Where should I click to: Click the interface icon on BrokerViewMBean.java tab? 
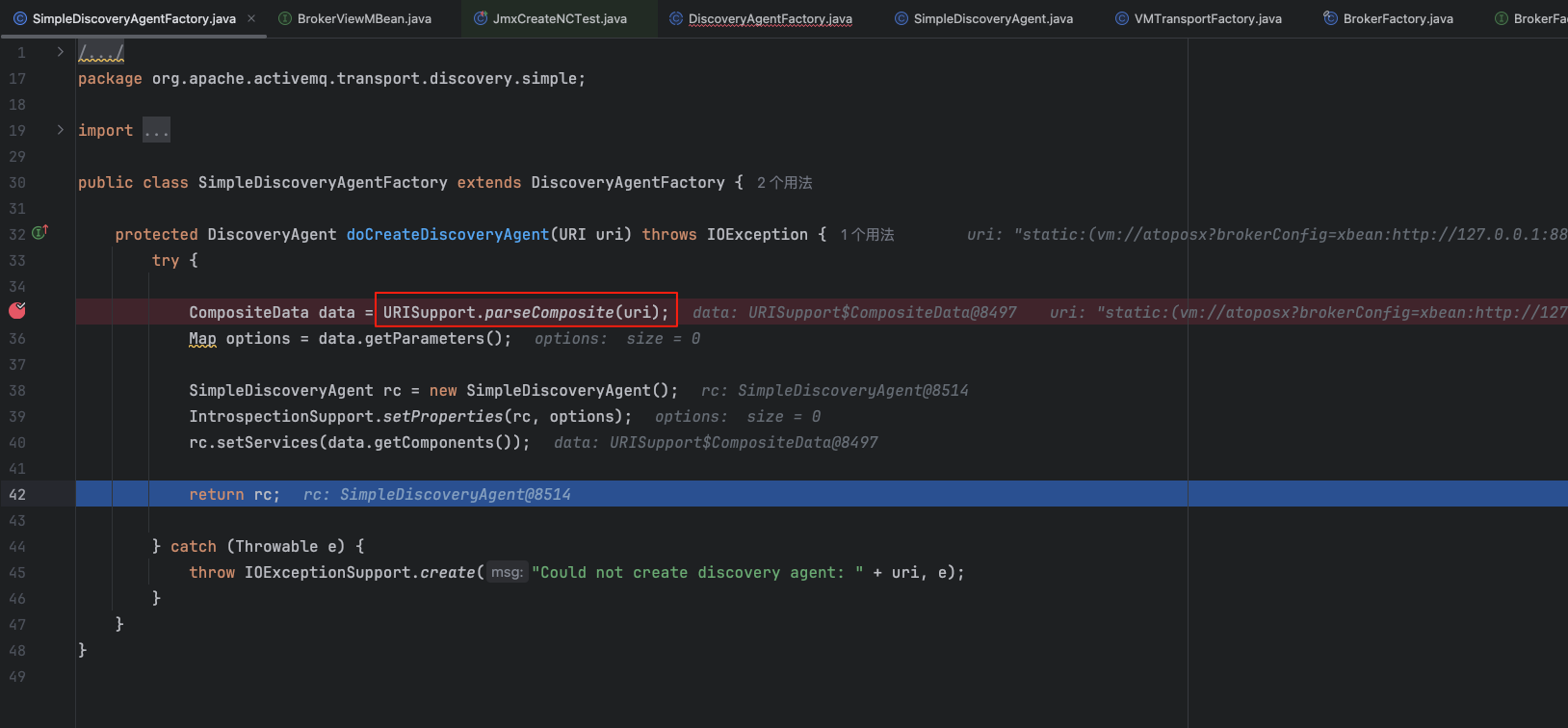tap(285, 18)
